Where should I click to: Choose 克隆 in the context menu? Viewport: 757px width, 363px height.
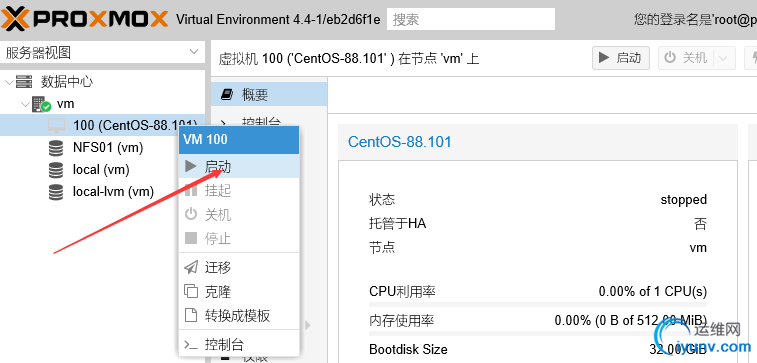(239, 292)
